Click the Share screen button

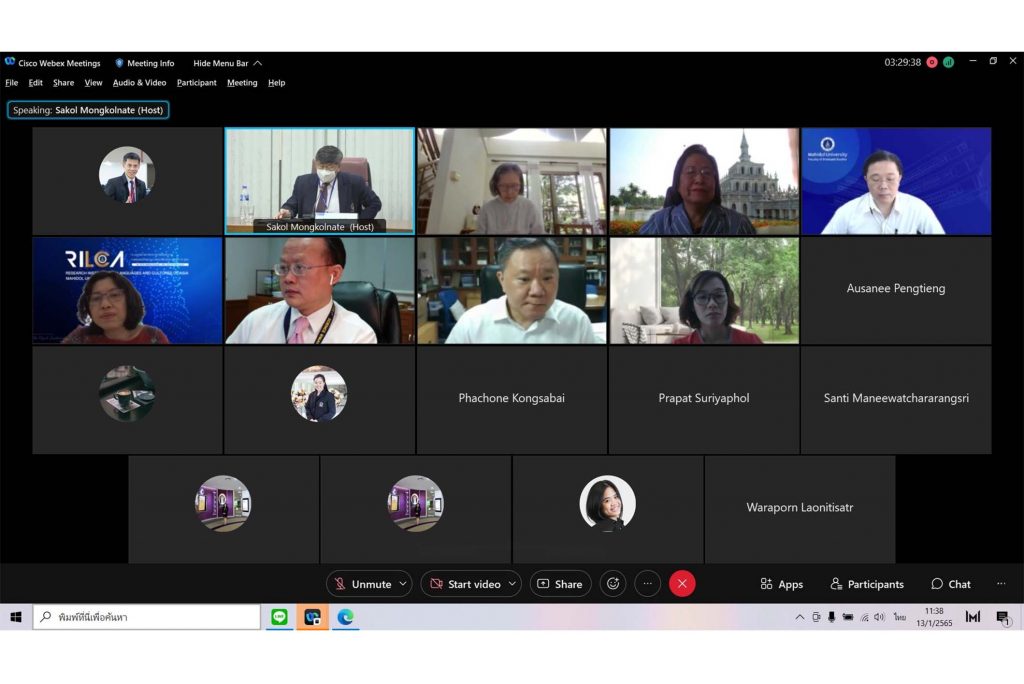560,584
